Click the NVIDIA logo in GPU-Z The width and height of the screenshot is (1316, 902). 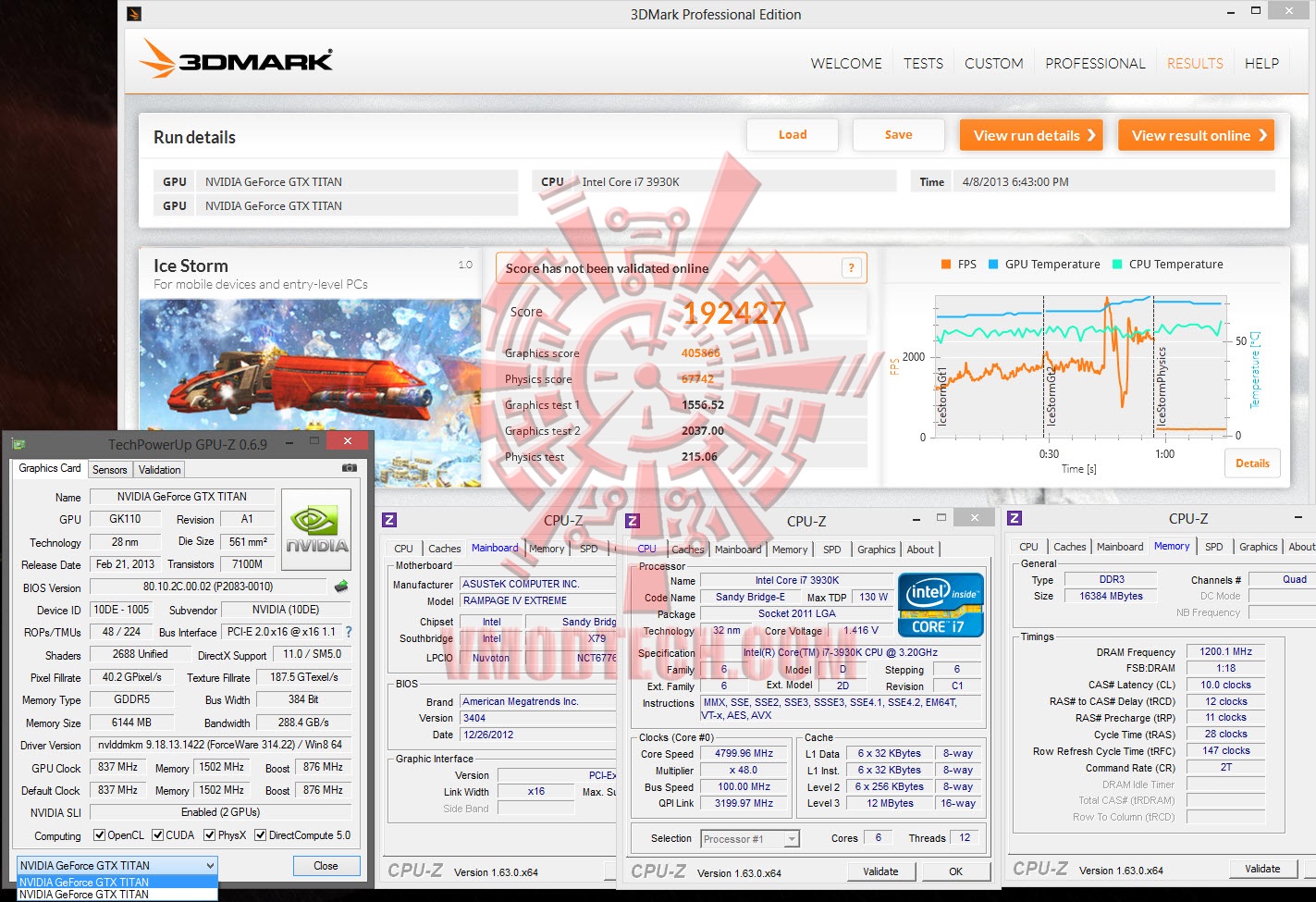coord(316,529)
